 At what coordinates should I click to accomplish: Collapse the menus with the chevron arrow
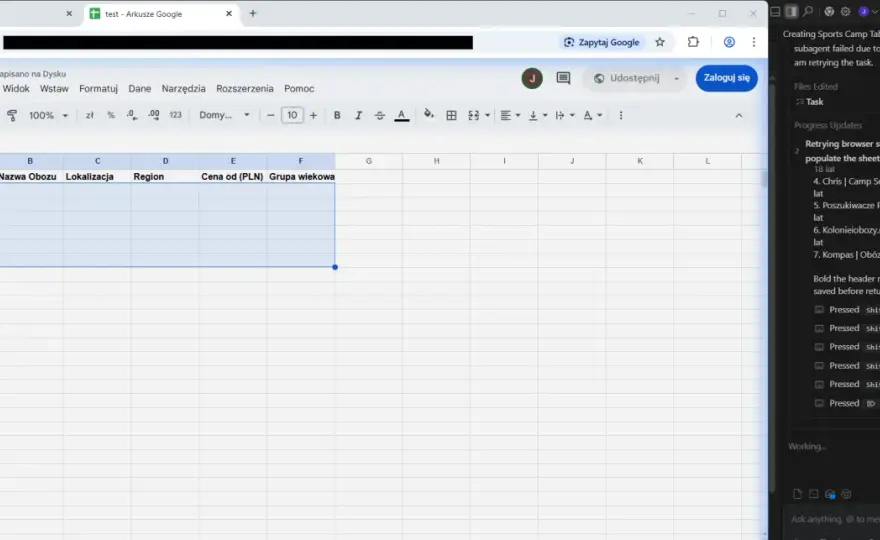pyautogui.click(x=739, y=115)
